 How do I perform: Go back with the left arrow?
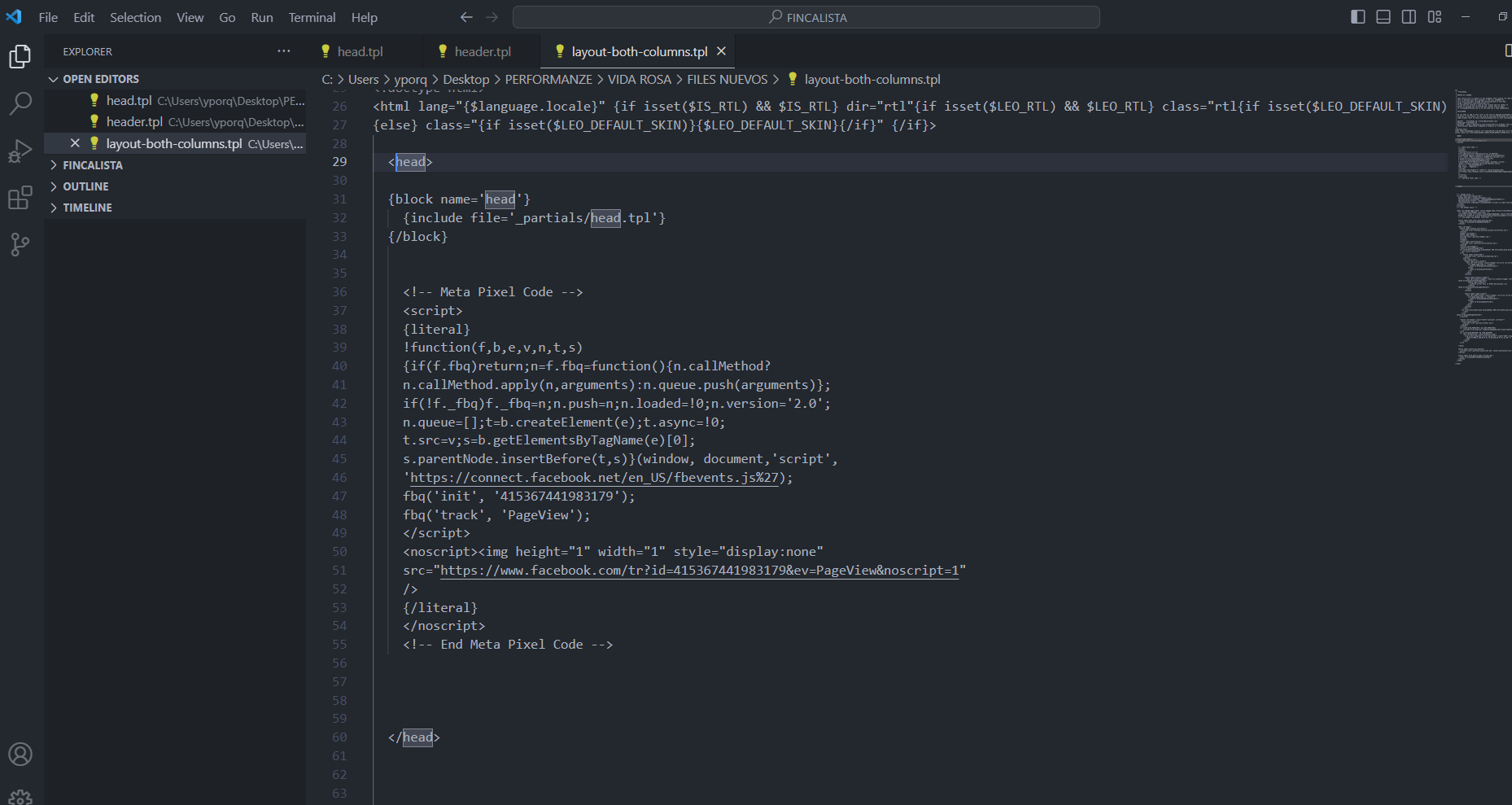(x=466, y=17)
